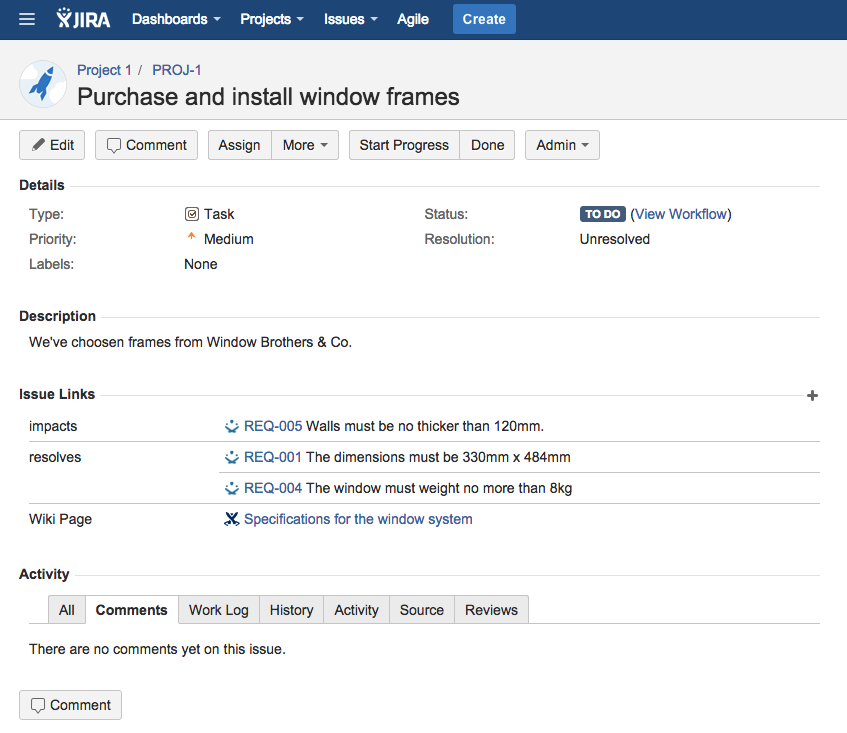Viewport: 847px width, 733px height.
Task: Click the REQ-004 link type icon
Action: 232,489
